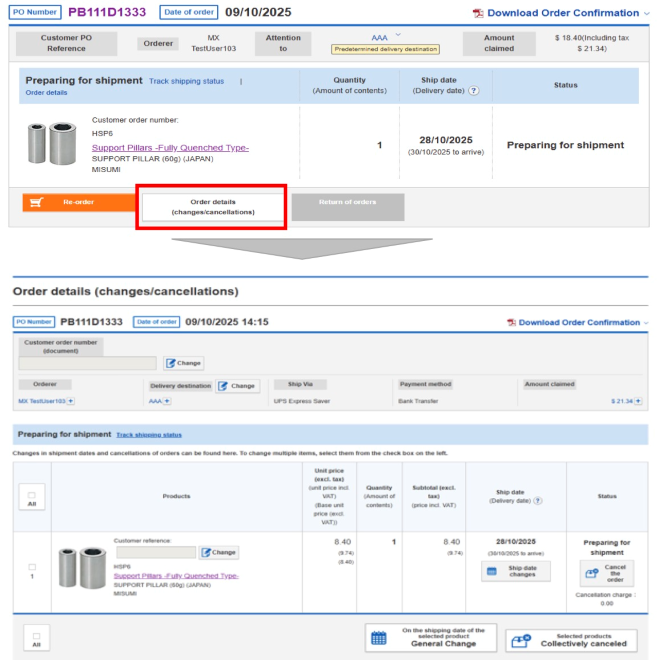Click the Customer order number document input field
This screenshot has height=660, width=660.
click(87, 363)
